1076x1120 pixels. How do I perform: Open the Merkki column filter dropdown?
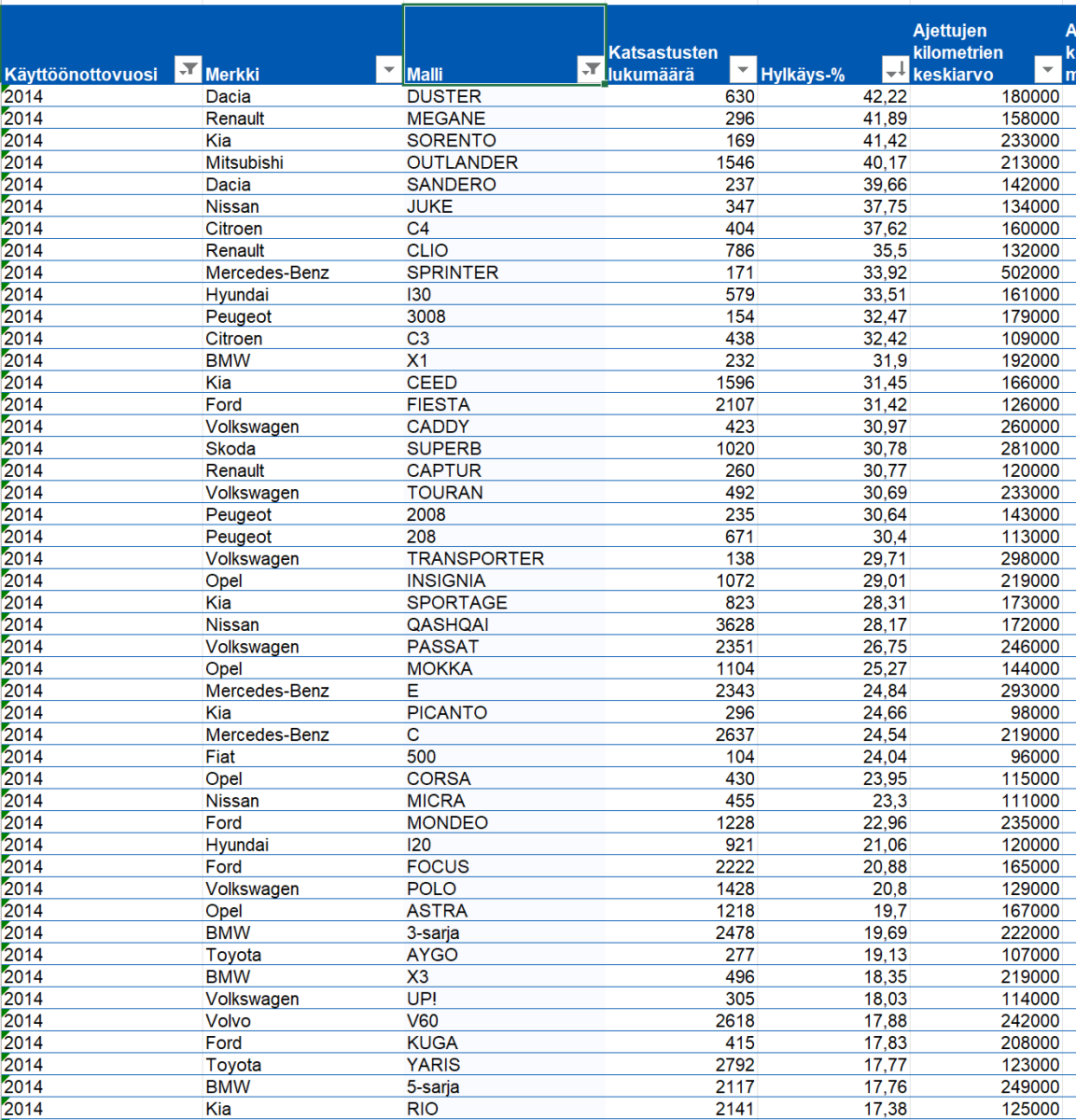(x=388, y=70)
